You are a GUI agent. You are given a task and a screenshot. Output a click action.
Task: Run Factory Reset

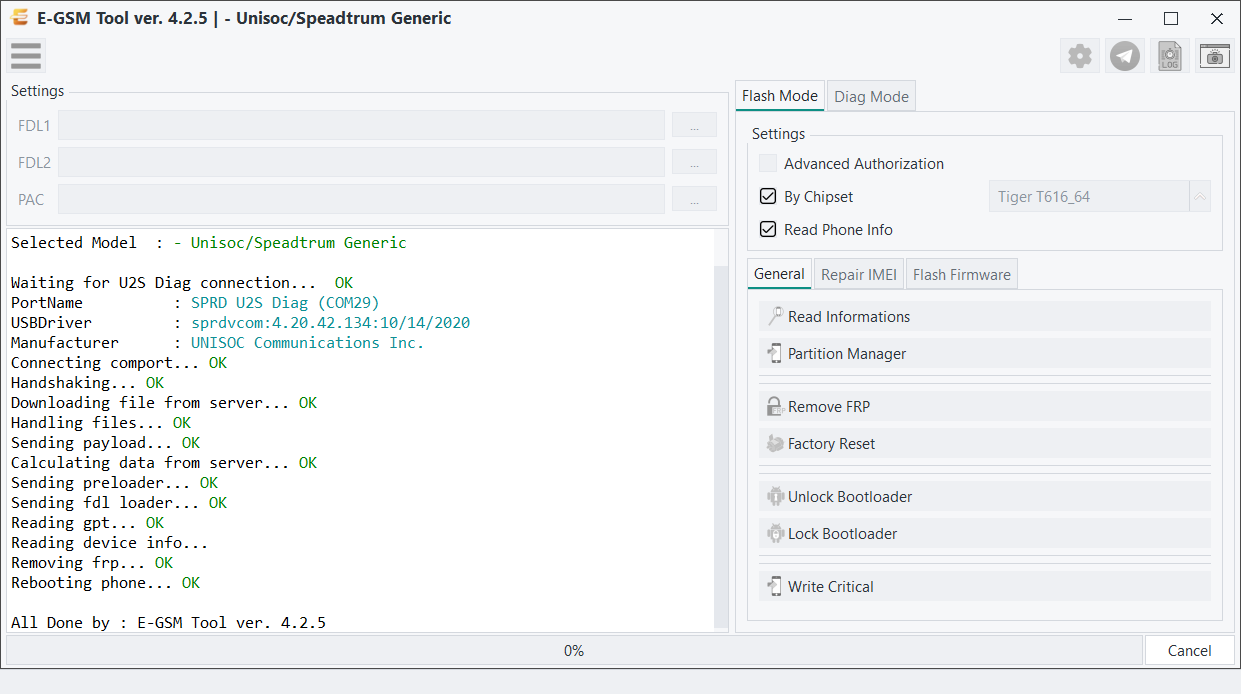(x=984, y=444)
